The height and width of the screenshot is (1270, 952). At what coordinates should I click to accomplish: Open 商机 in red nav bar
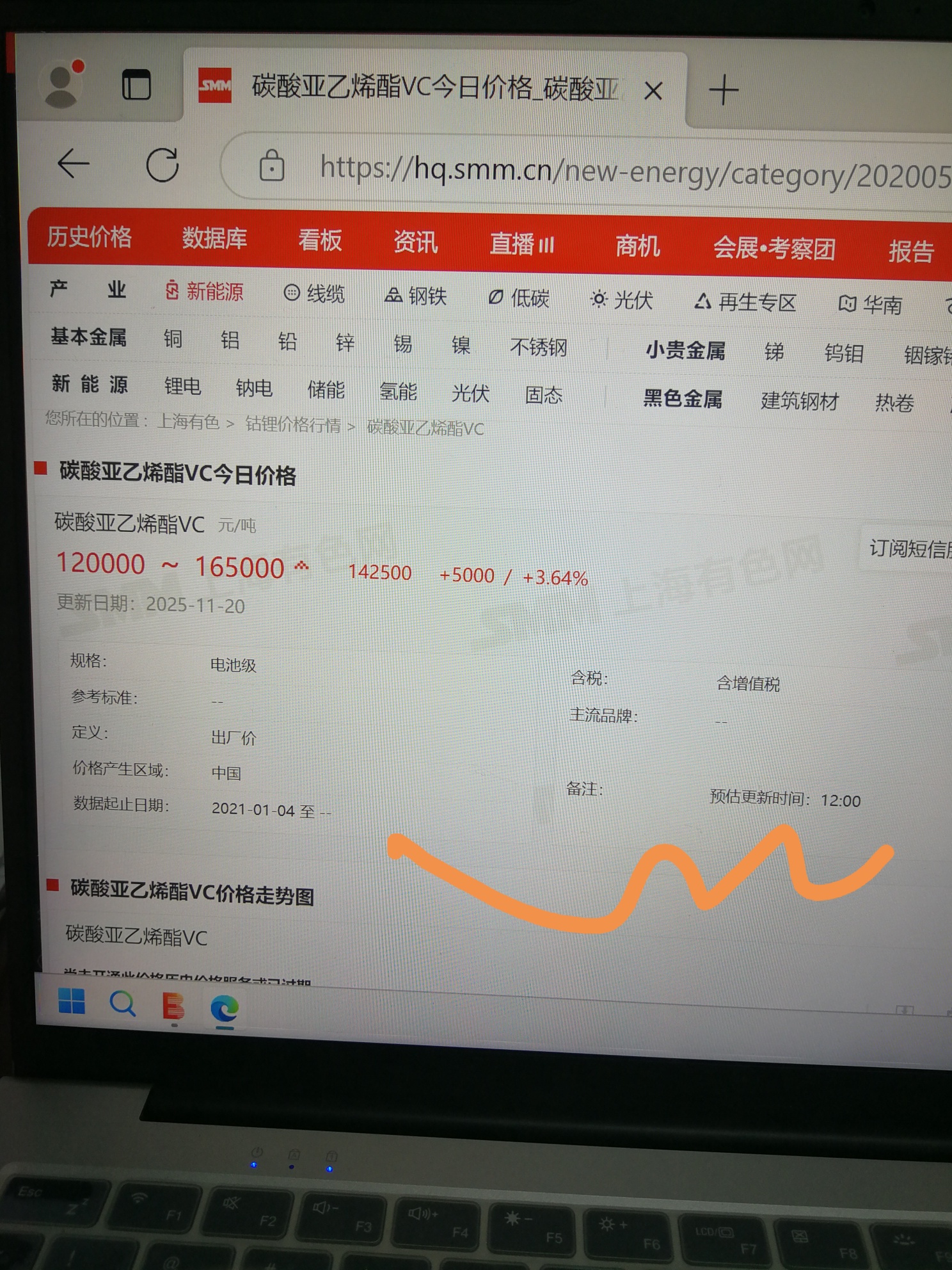[637, 246]
